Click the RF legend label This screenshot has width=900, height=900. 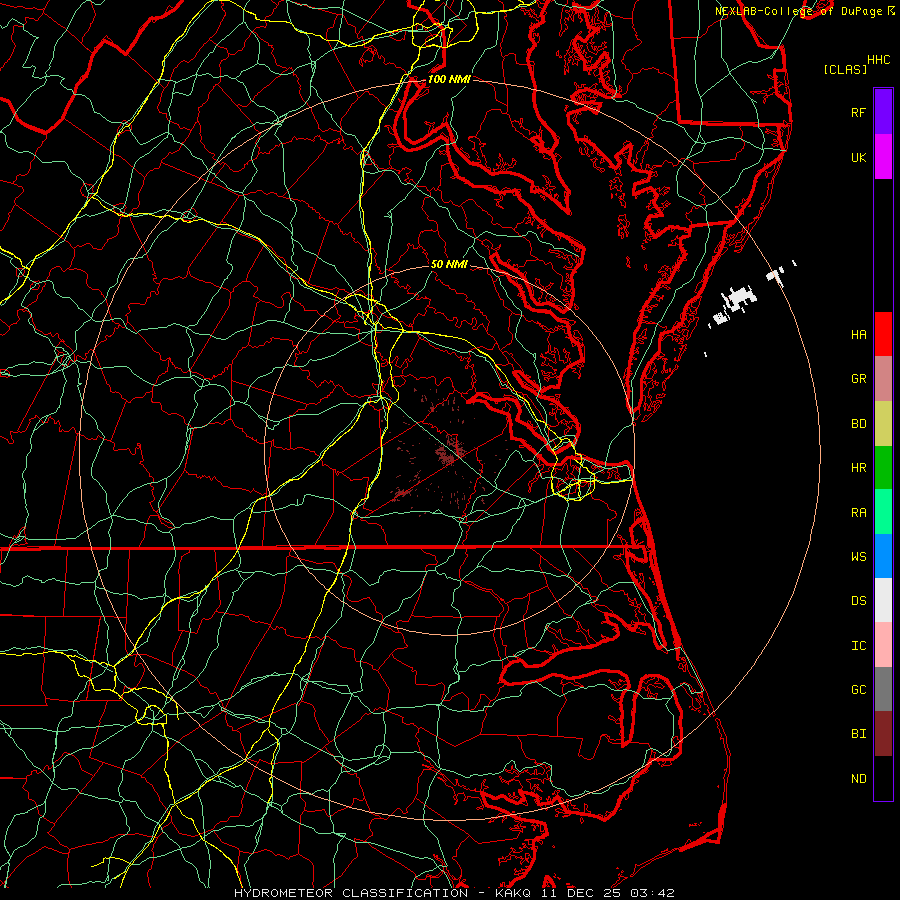click(858, 112)
